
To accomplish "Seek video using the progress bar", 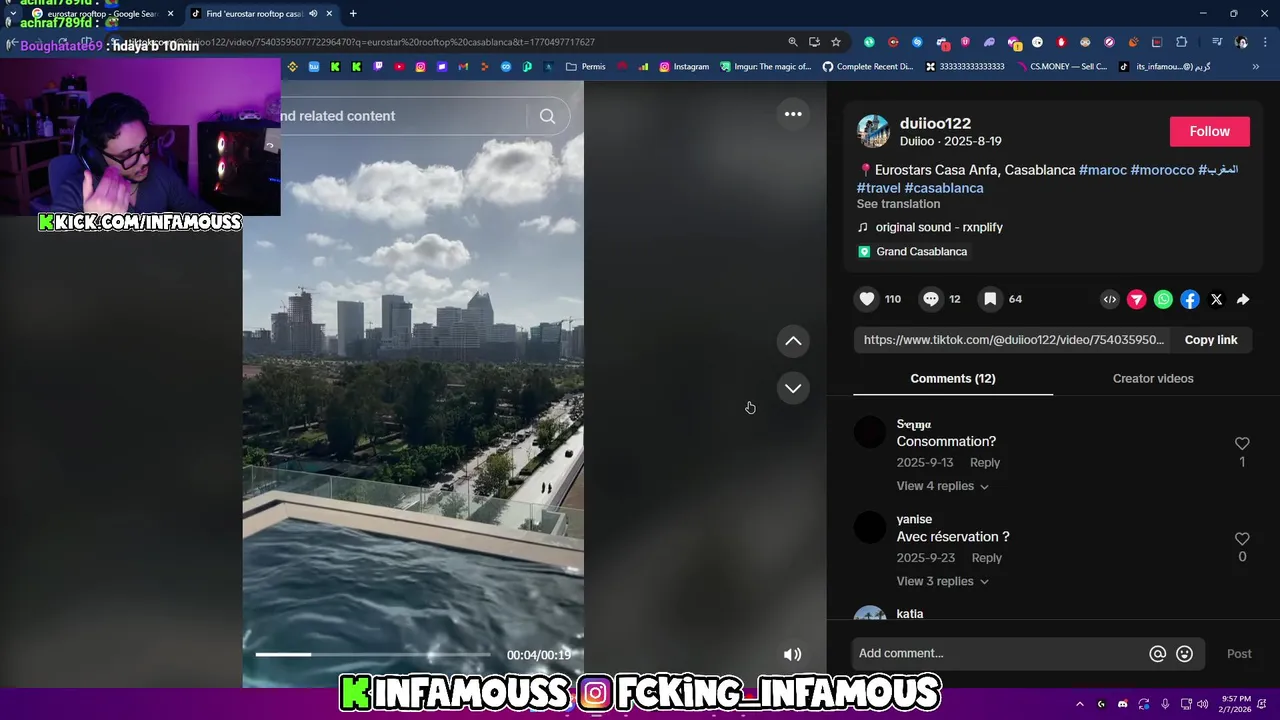I will pyautogui.click(x=373, y=654).
